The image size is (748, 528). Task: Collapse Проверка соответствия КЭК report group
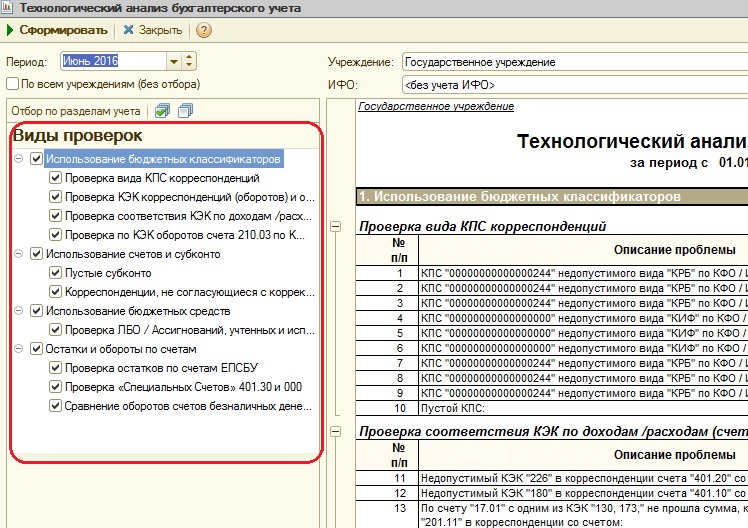click(x=336, y=432)
